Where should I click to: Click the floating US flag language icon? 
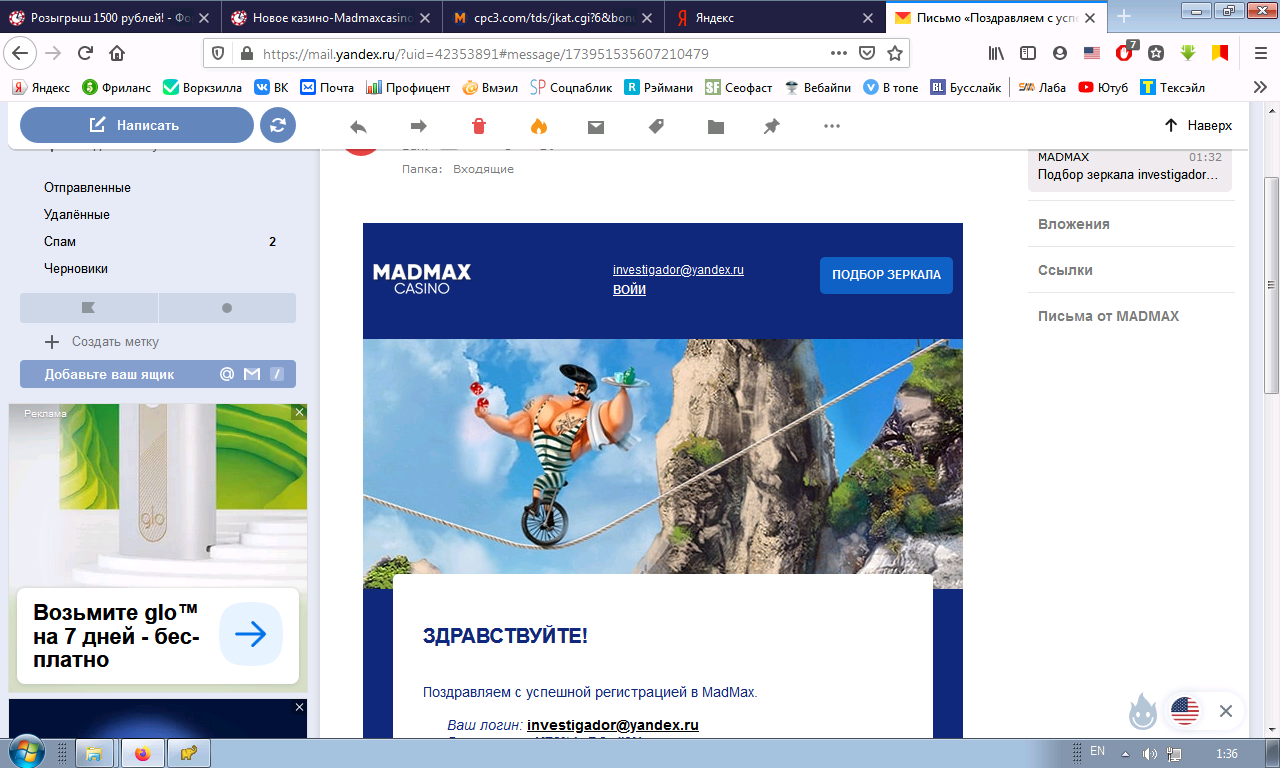(x=1185, y=711)
